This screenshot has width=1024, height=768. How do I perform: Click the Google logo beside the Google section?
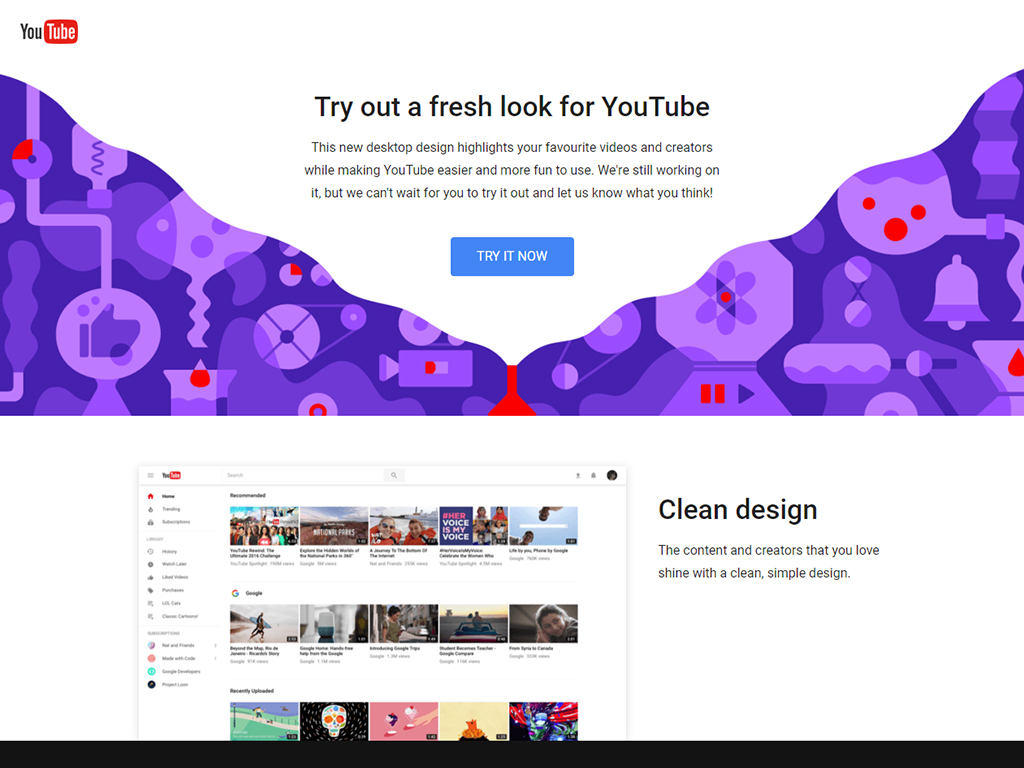(x=235, y=593)
